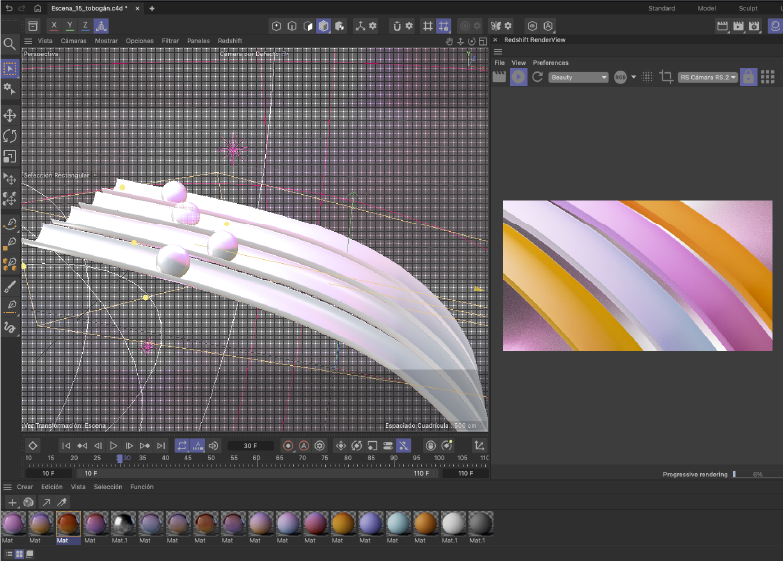Toggle timeline loop playback mode

point(182,446)
